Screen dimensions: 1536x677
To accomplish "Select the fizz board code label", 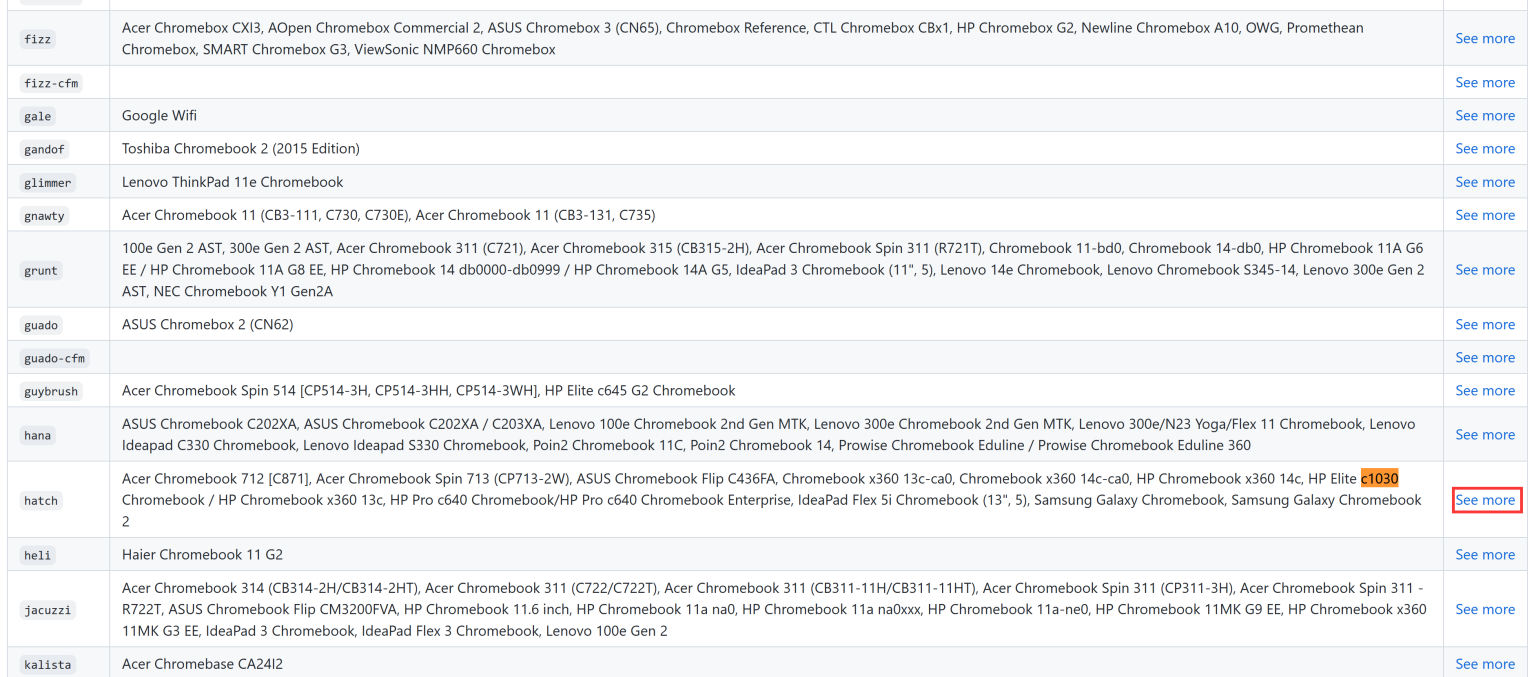I will (x=37, y=39).
